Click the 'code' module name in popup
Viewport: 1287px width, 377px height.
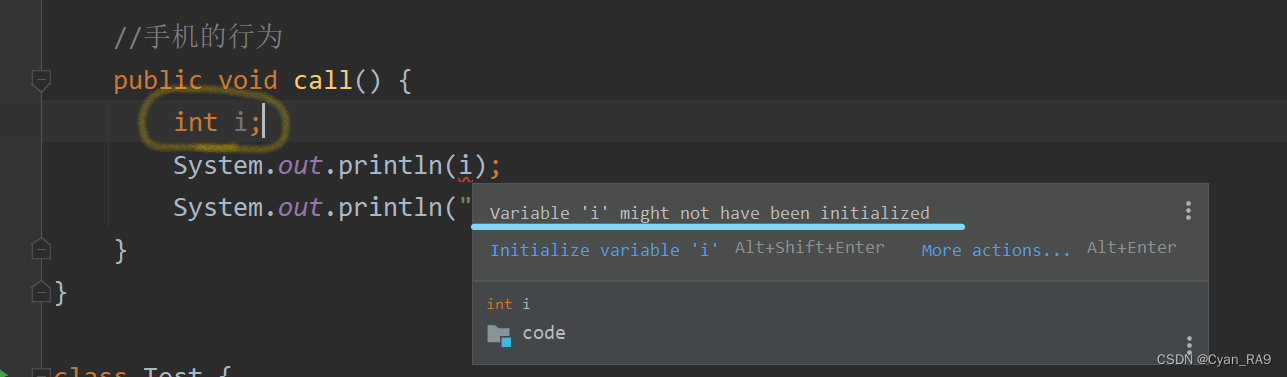[x=544, y=333]
